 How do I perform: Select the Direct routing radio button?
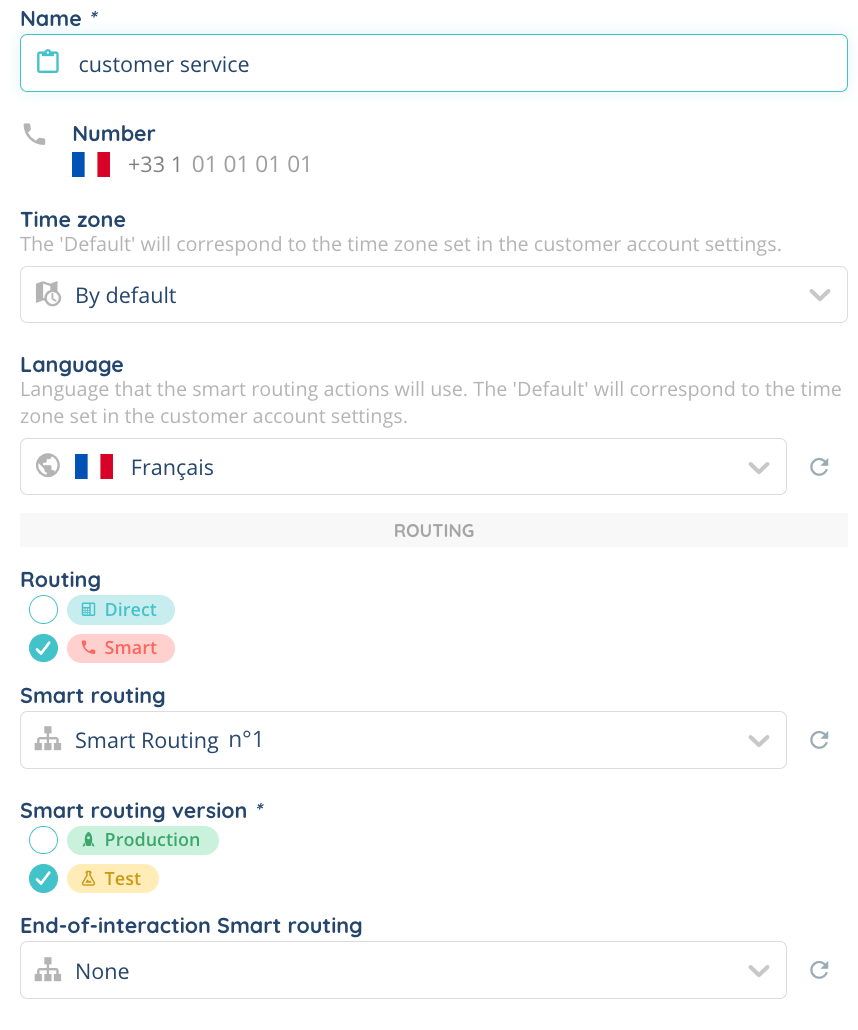point(44,609)
